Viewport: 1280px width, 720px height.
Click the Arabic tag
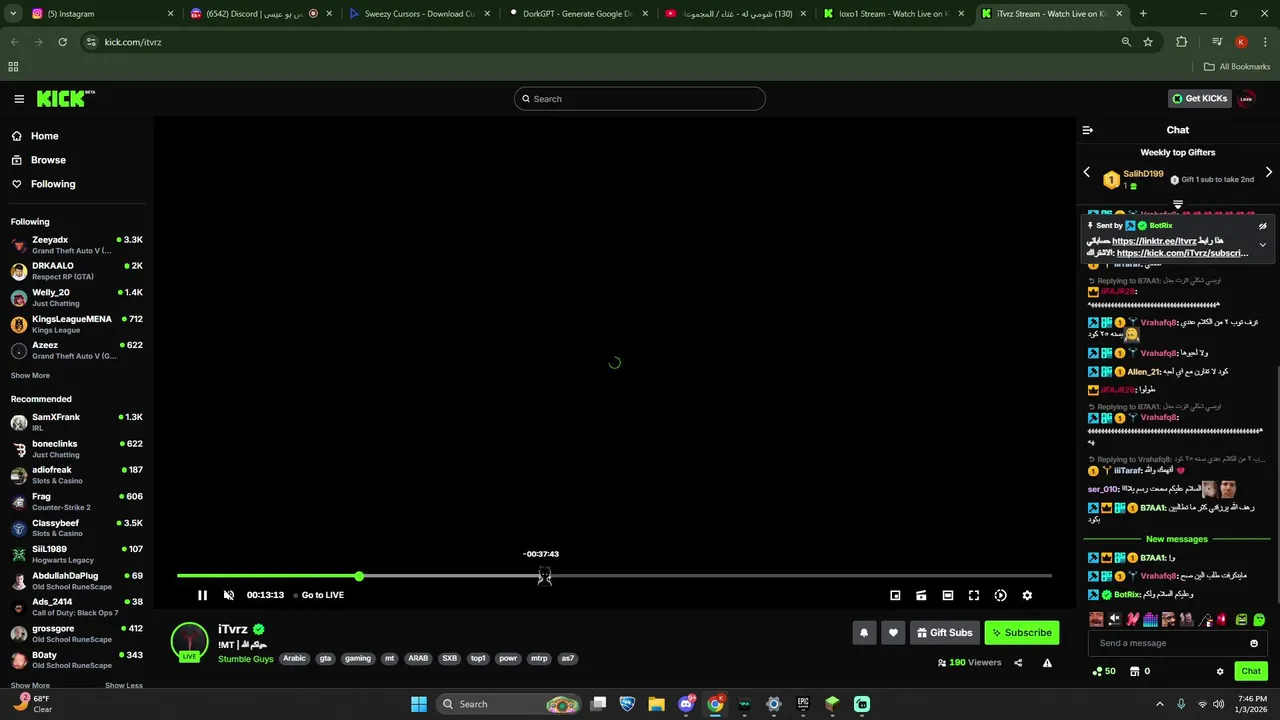click(x=294, y=659)
